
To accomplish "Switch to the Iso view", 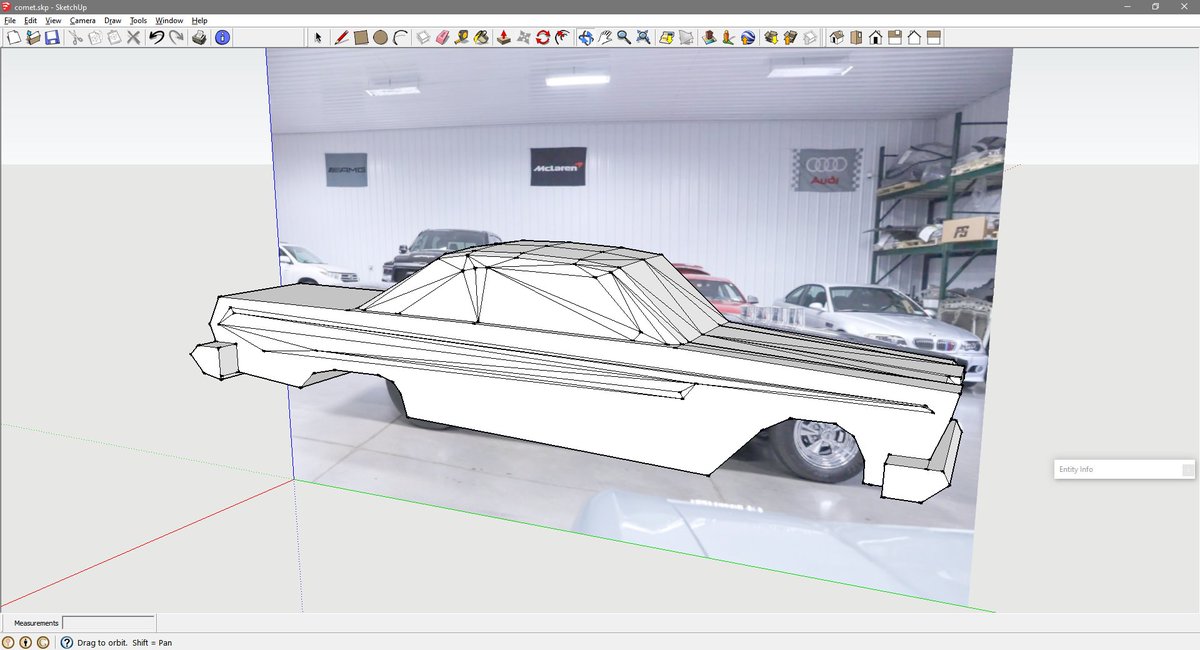I will coord(836,38).
